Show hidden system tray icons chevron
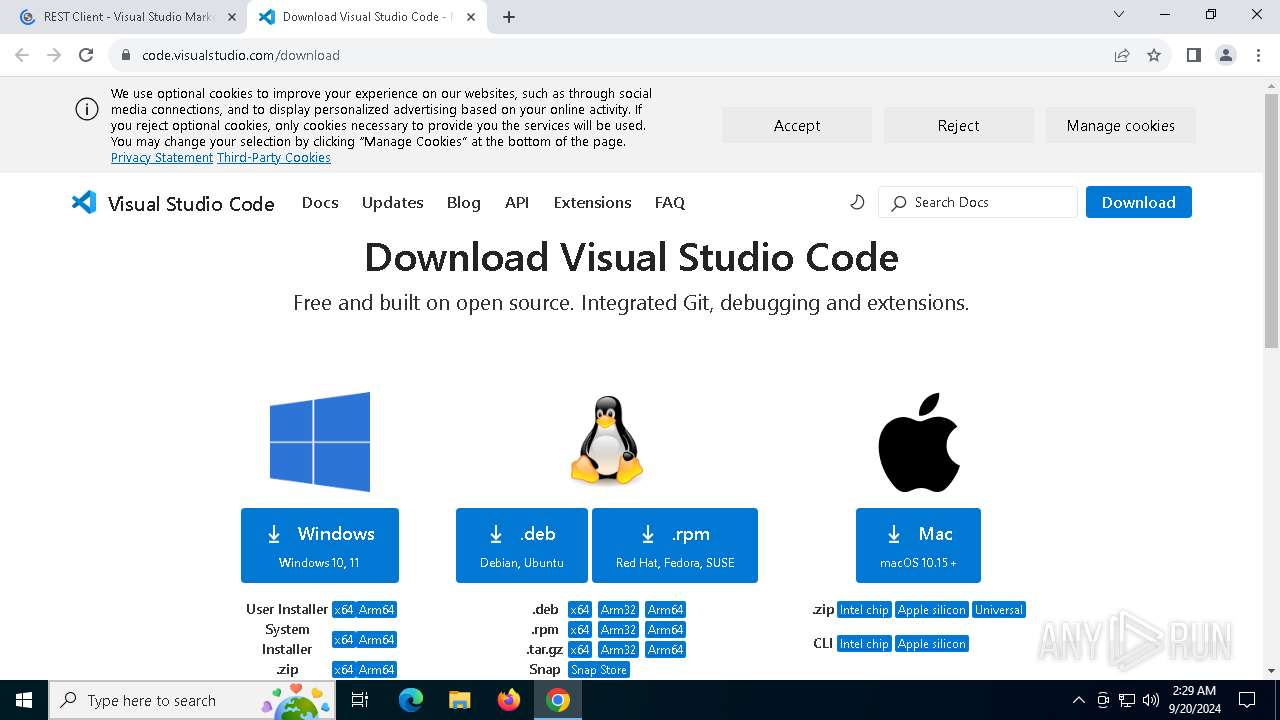The image size is (1280, 720). [1078, 700]
